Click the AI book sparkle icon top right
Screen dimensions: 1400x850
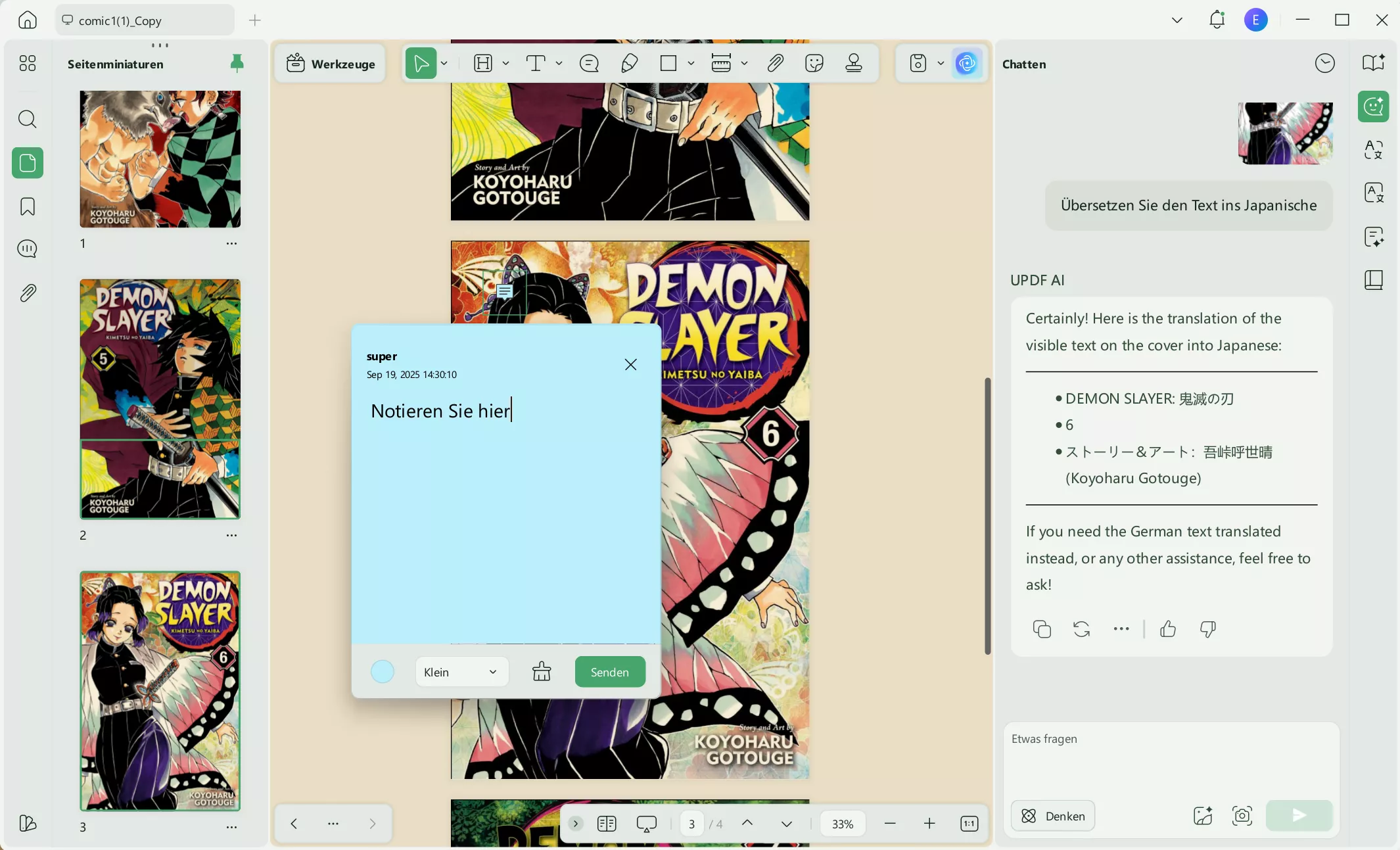[1374, 63]
